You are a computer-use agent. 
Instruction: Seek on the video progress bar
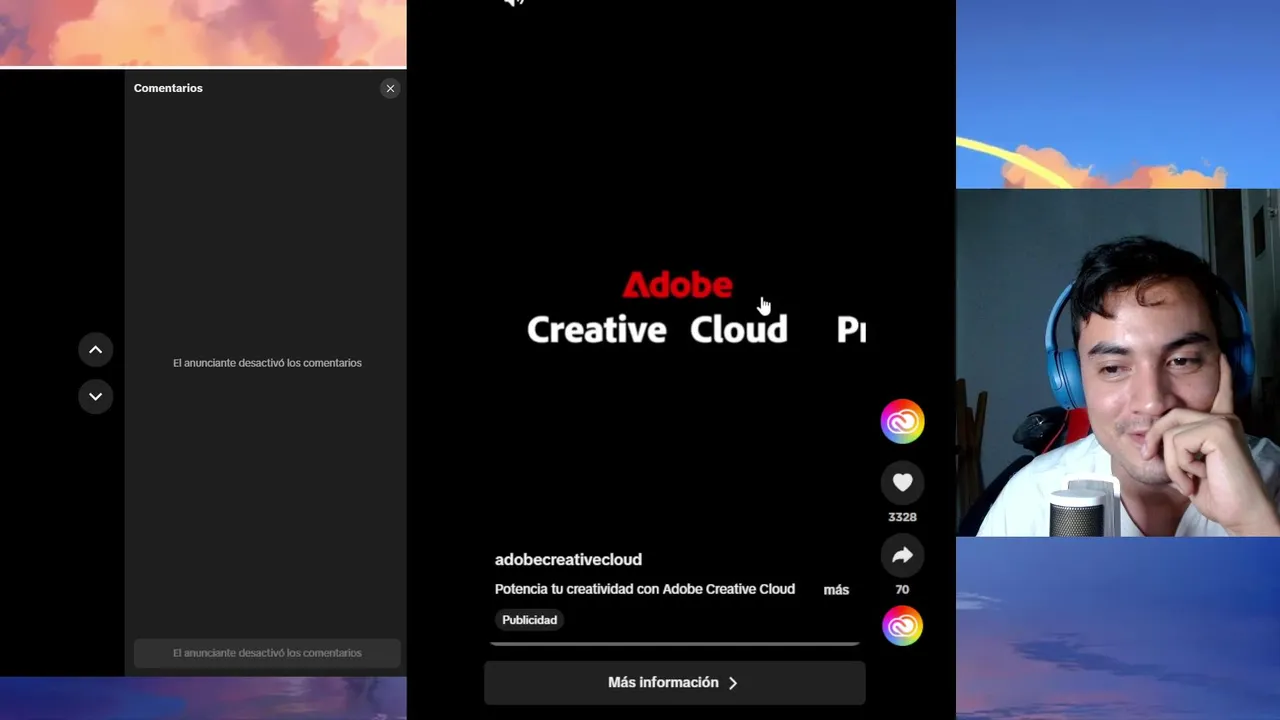point(674,644)
